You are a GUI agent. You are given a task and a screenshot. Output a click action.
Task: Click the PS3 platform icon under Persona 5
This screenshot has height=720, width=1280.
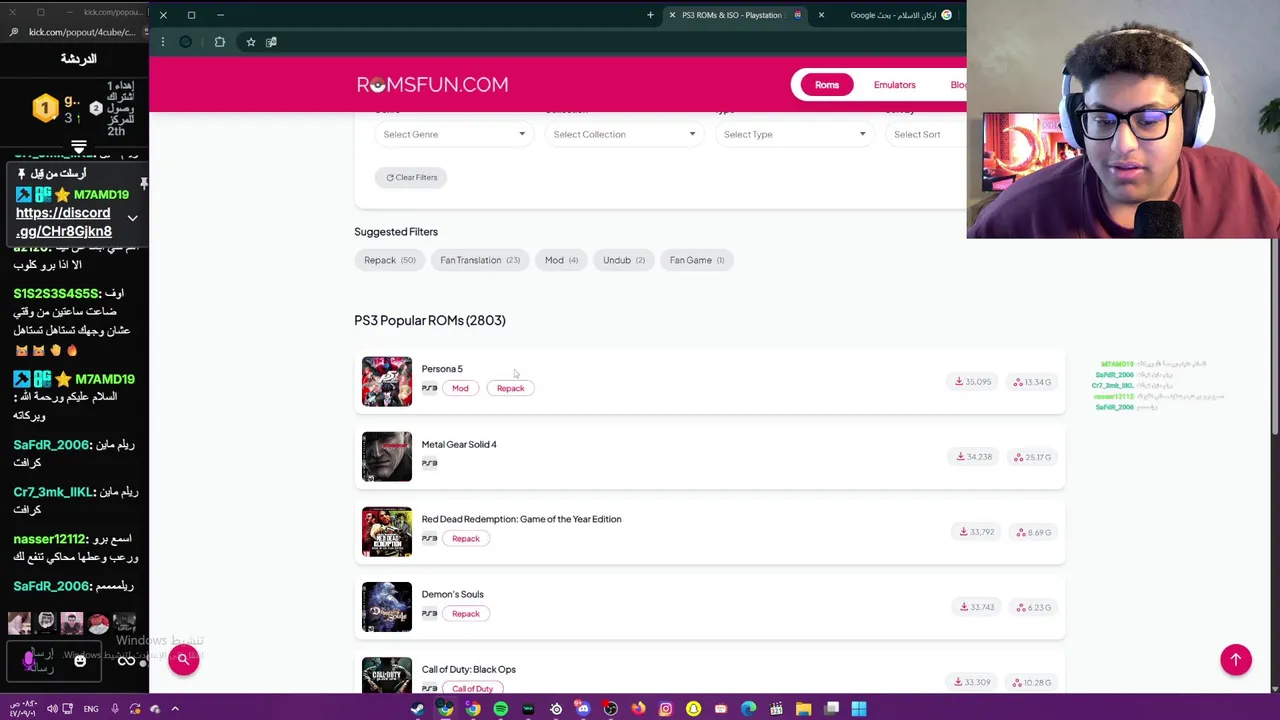click(430, 388)
